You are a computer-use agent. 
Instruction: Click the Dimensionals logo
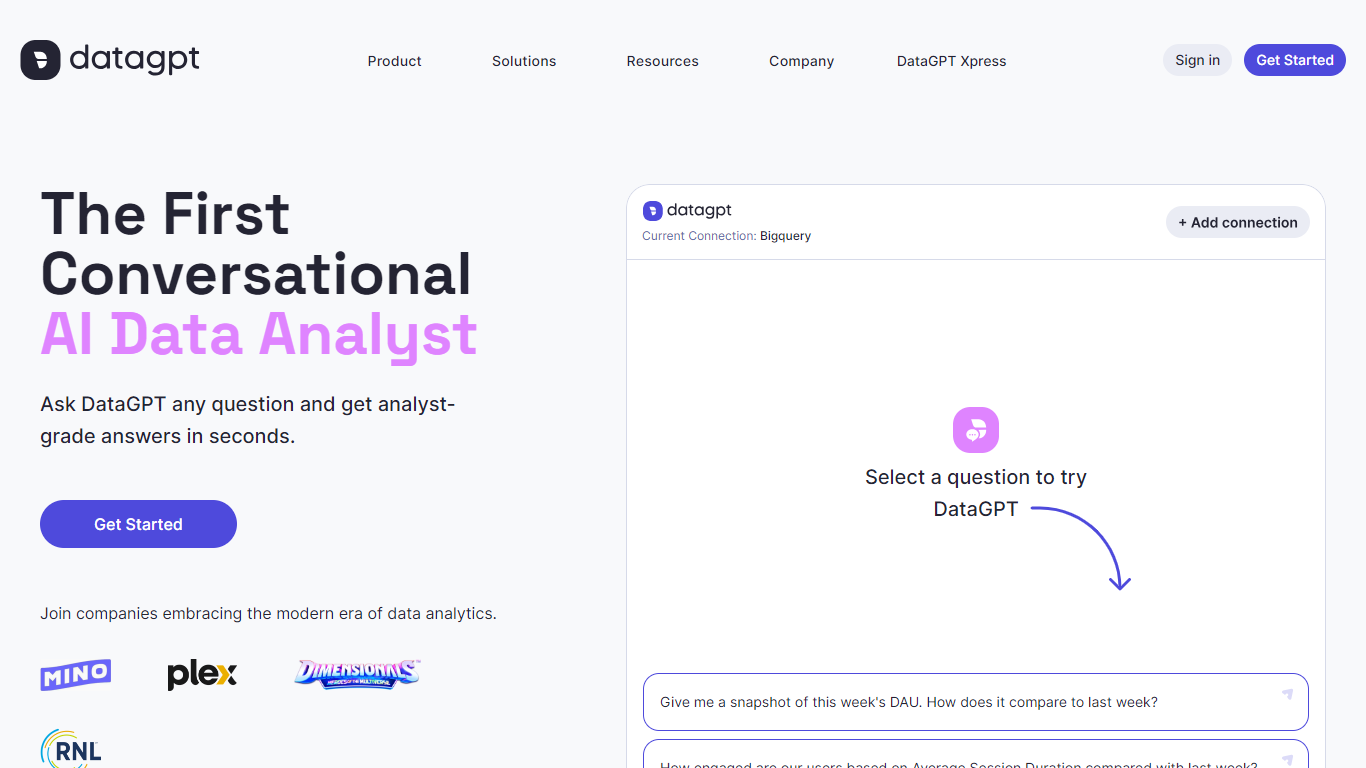[x=357, y=674]
